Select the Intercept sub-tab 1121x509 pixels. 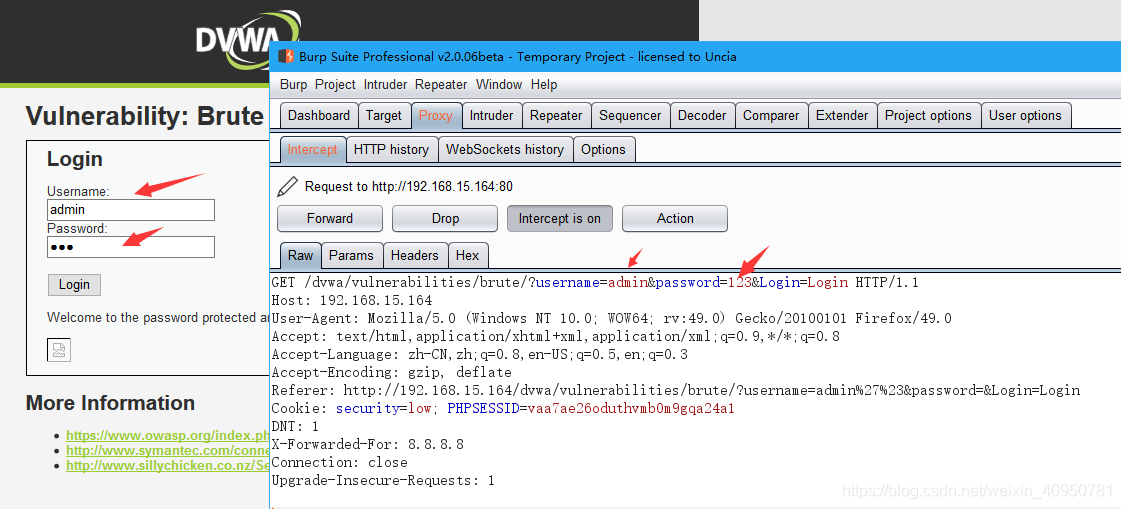pos(312,149)
